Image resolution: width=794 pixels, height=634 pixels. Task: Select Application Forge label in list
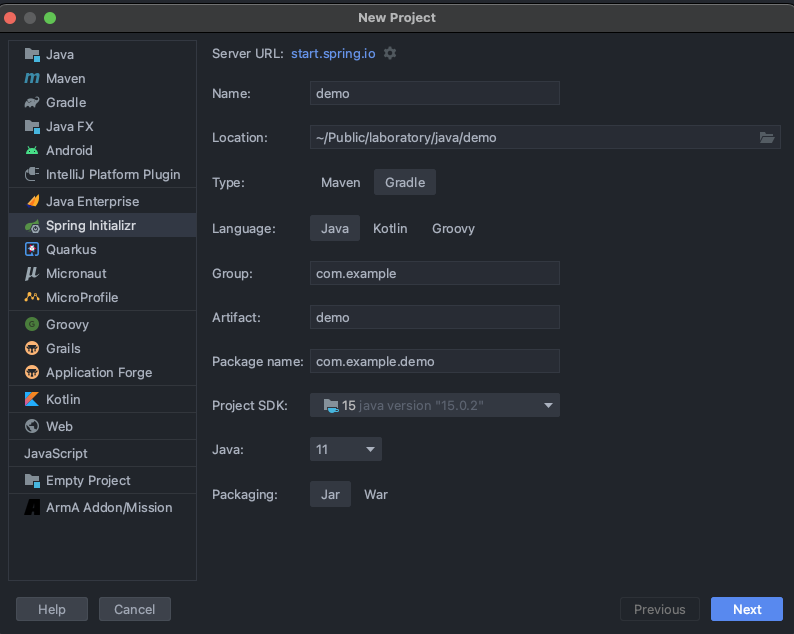coord(99,373)
